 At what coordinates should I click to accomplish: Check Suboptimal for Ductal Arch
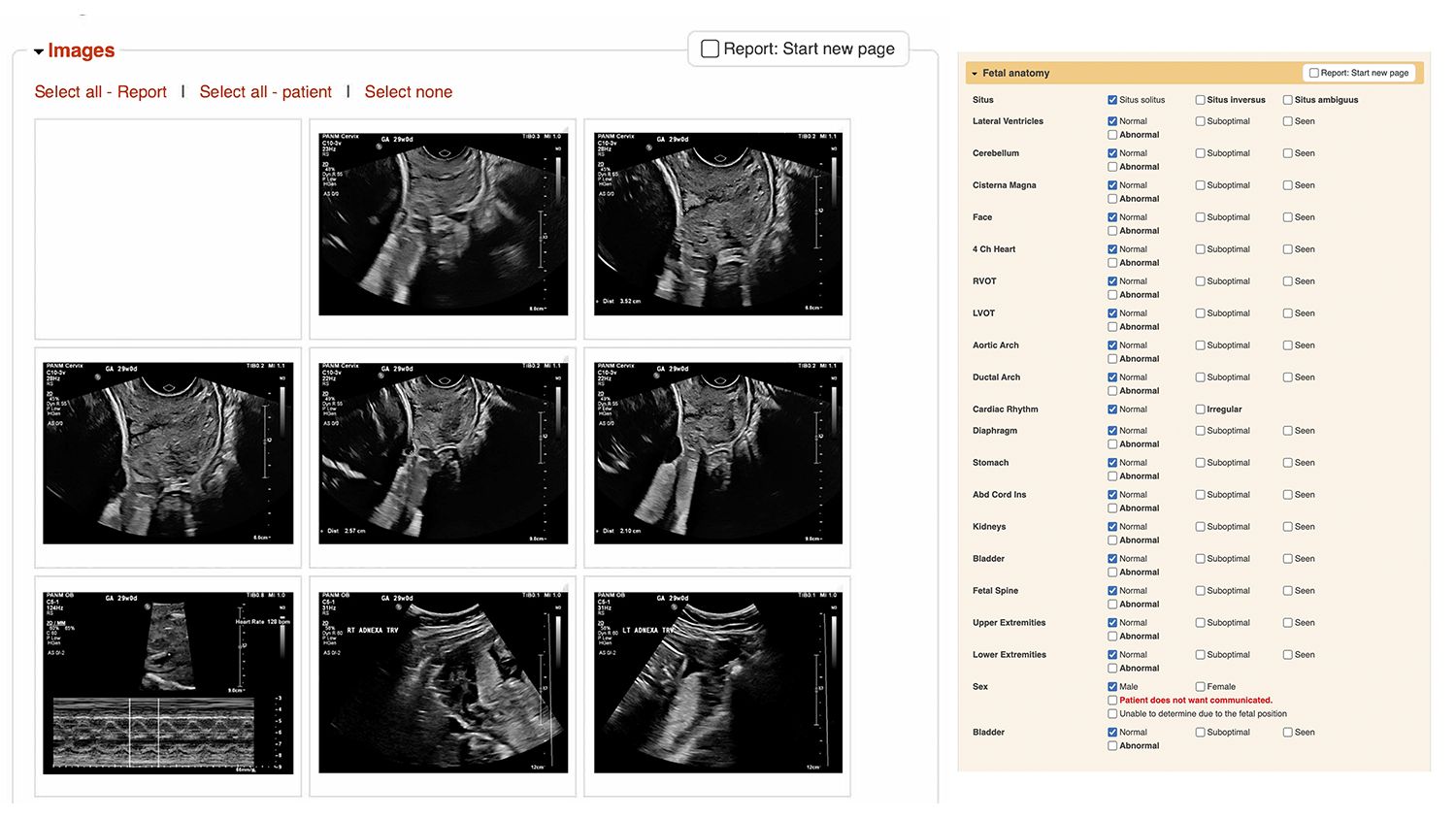coord(1200,377)
